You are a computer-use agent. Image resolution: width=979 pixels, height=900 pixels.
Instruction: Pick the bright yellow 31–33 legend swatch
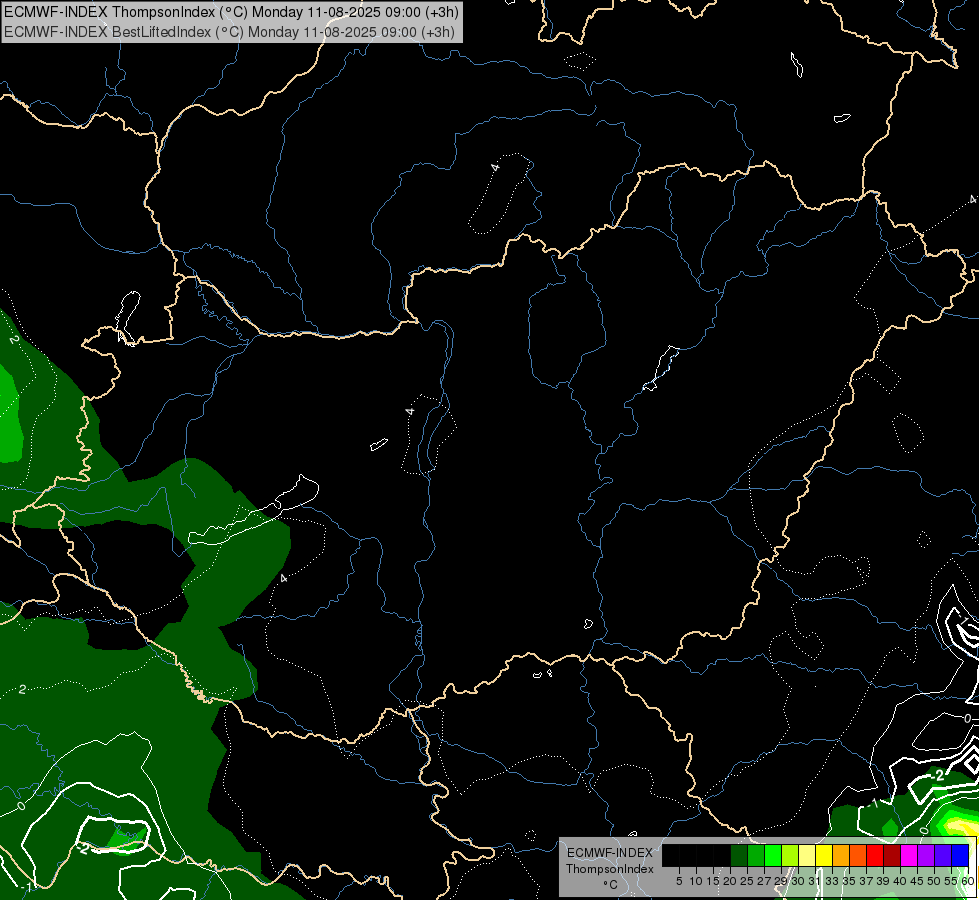pyautogui.click(x=824, y=856)
